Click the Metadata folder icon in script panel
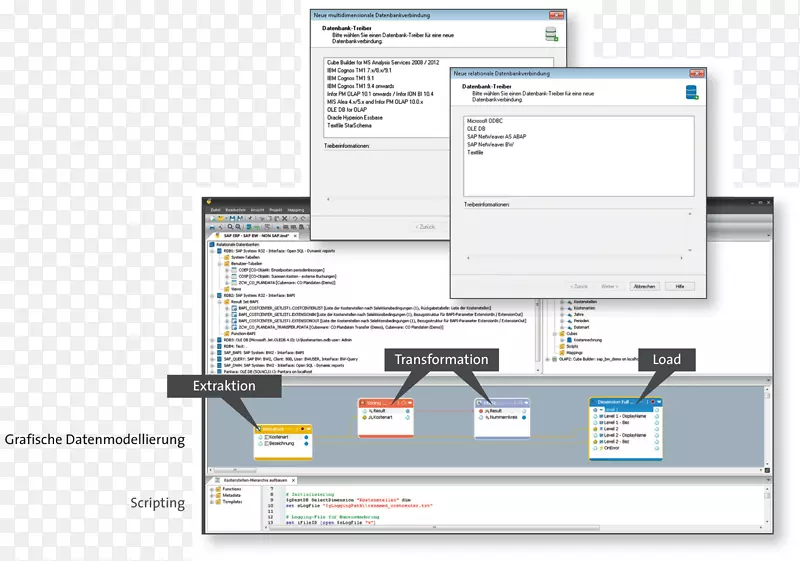The width and height of the screenshot is (800, 561). click(x=218, y=495)
